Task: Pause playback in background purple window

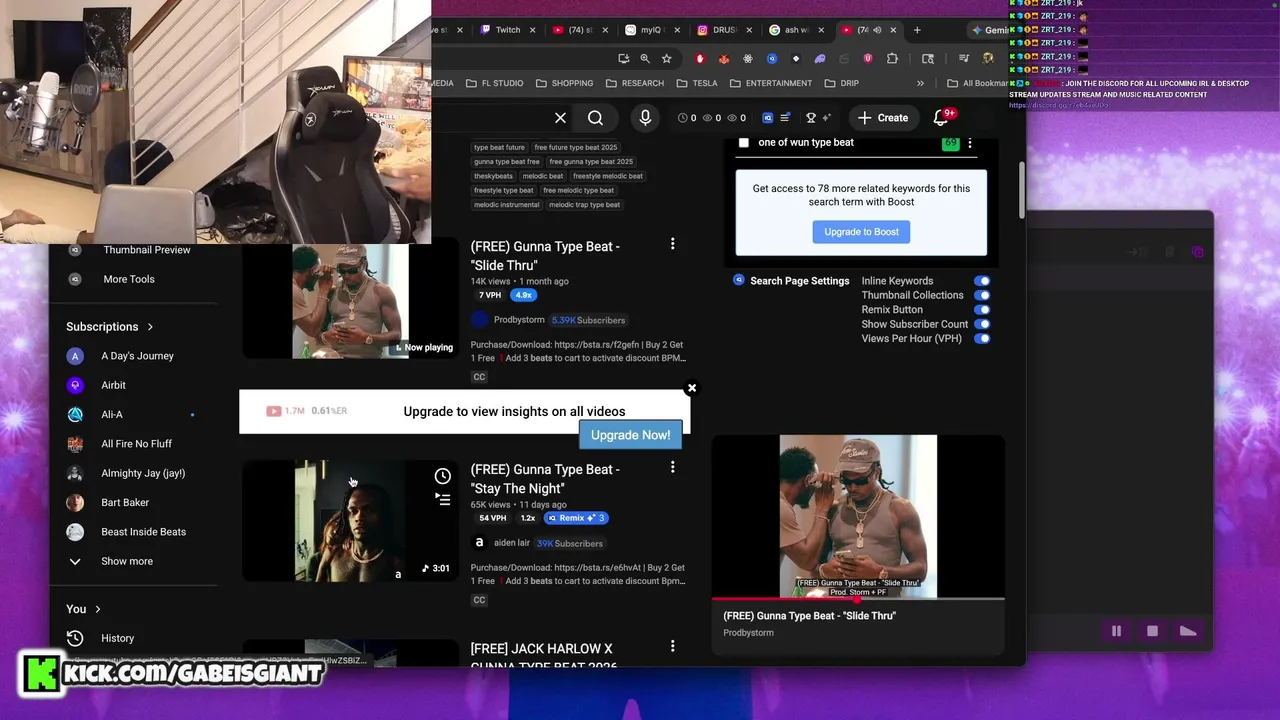Action: click(x=1116, y=631)
